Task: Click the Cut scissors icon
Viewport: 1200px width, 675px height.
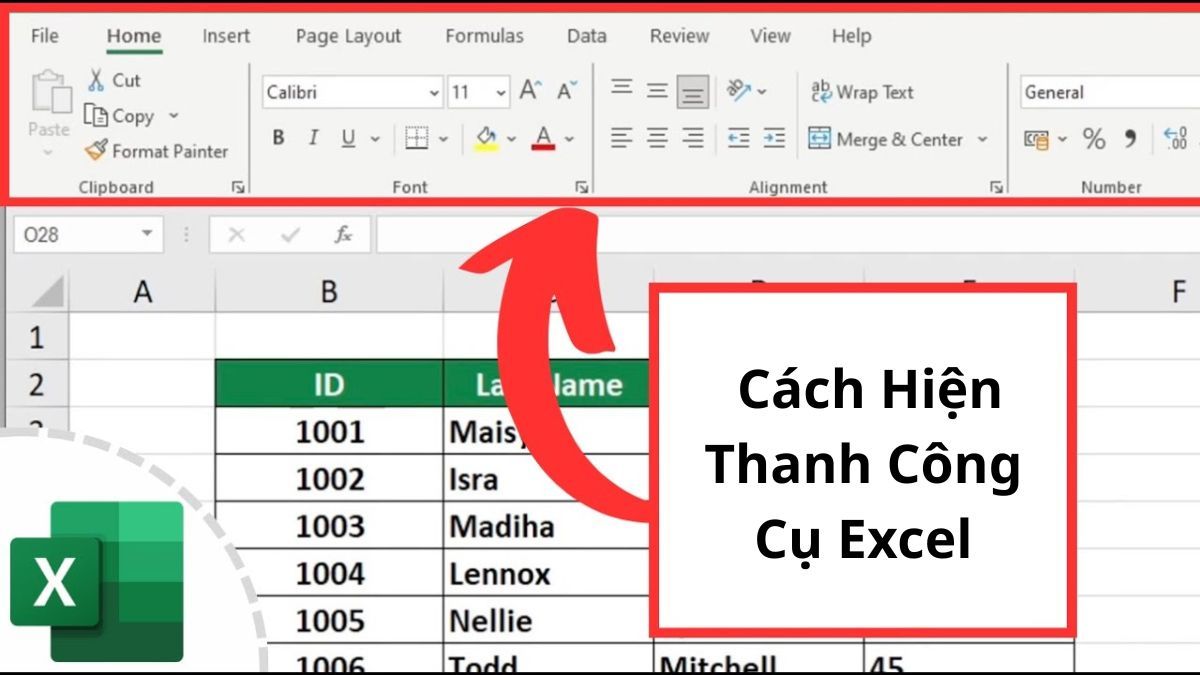Action: (97, 80)
